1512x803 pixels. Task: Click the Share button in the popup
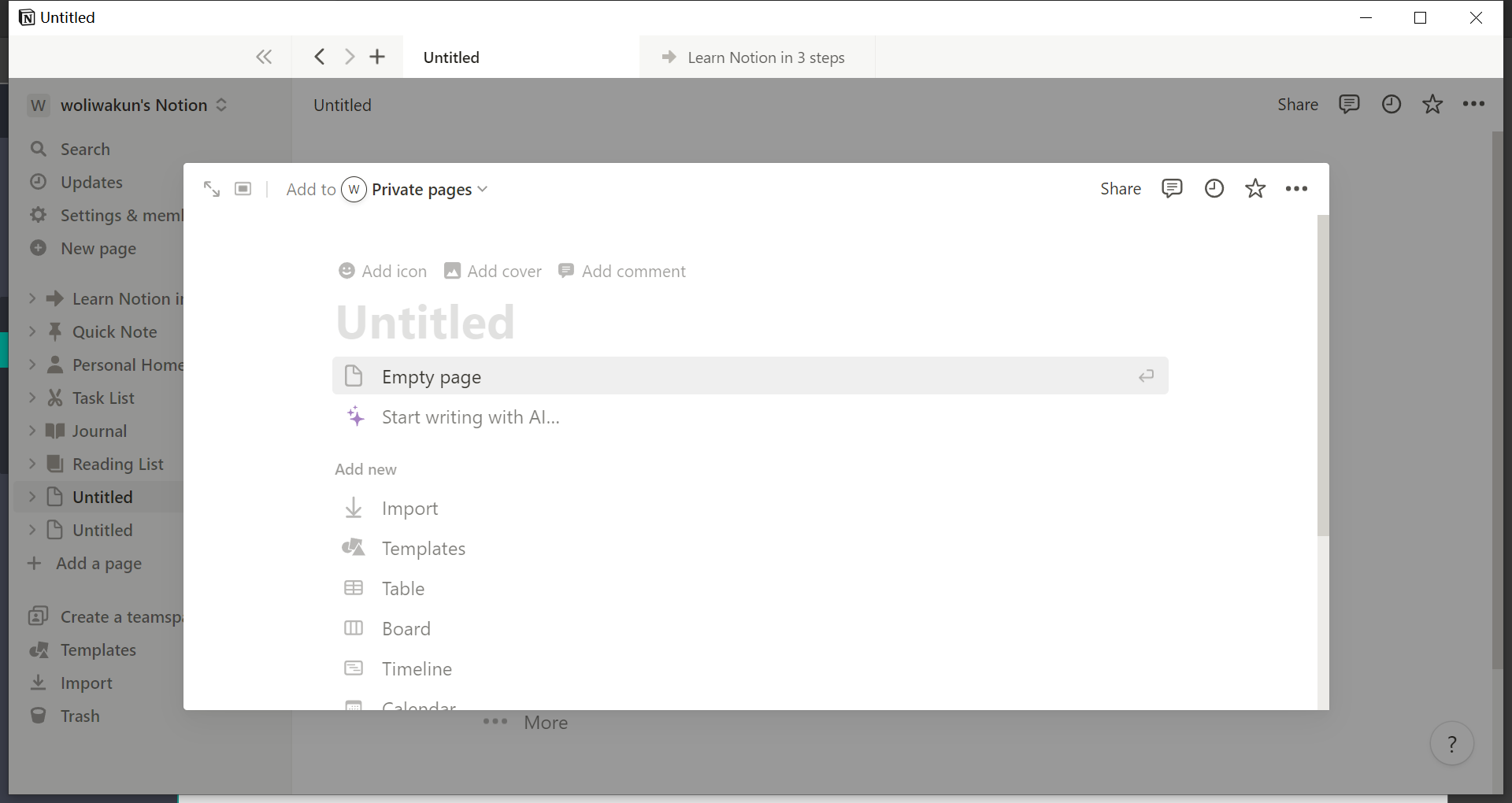coord(1121,188)
